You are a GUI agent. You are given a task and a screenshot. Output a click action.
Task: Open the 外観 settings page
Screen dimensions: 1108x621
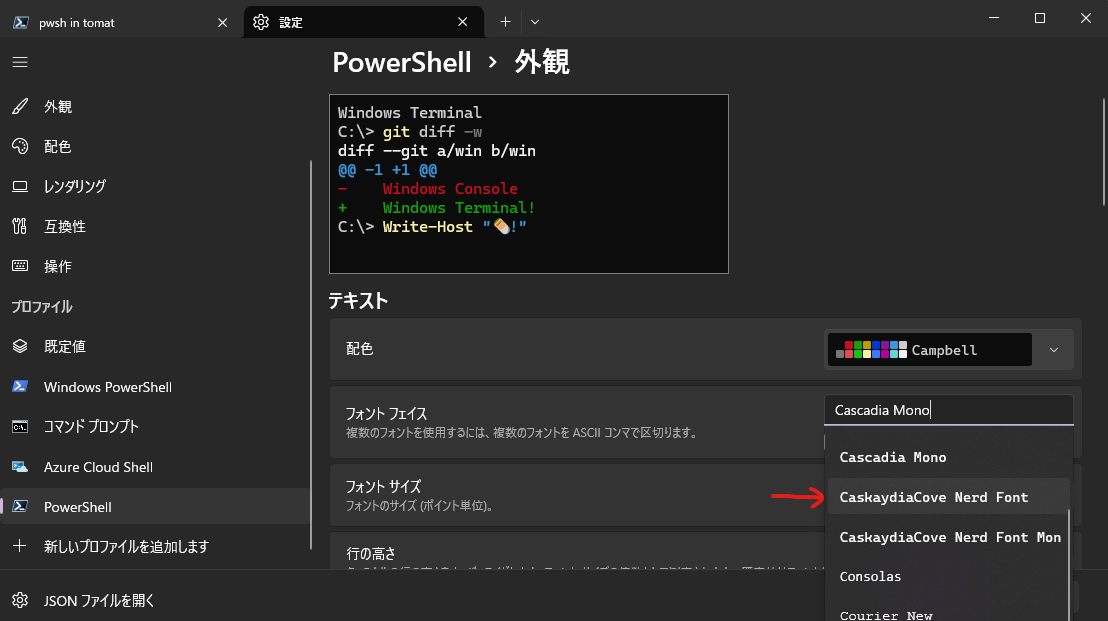pyautogui.click(x=155, y=107)
